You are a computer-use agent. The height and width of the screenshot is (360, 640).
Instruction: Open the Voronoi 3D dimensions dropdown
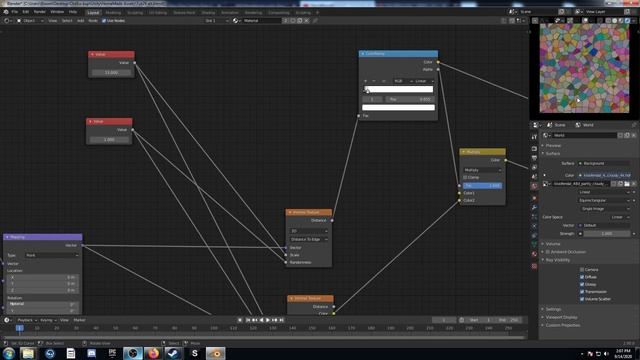309,231
